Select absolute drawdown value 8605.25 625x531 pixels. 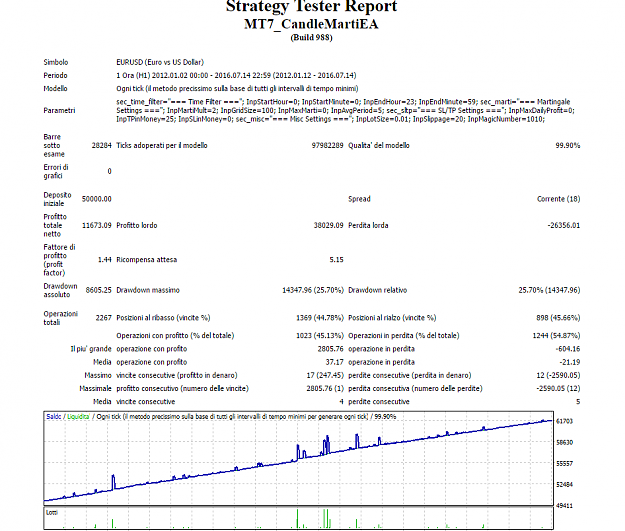coord(98,290)
